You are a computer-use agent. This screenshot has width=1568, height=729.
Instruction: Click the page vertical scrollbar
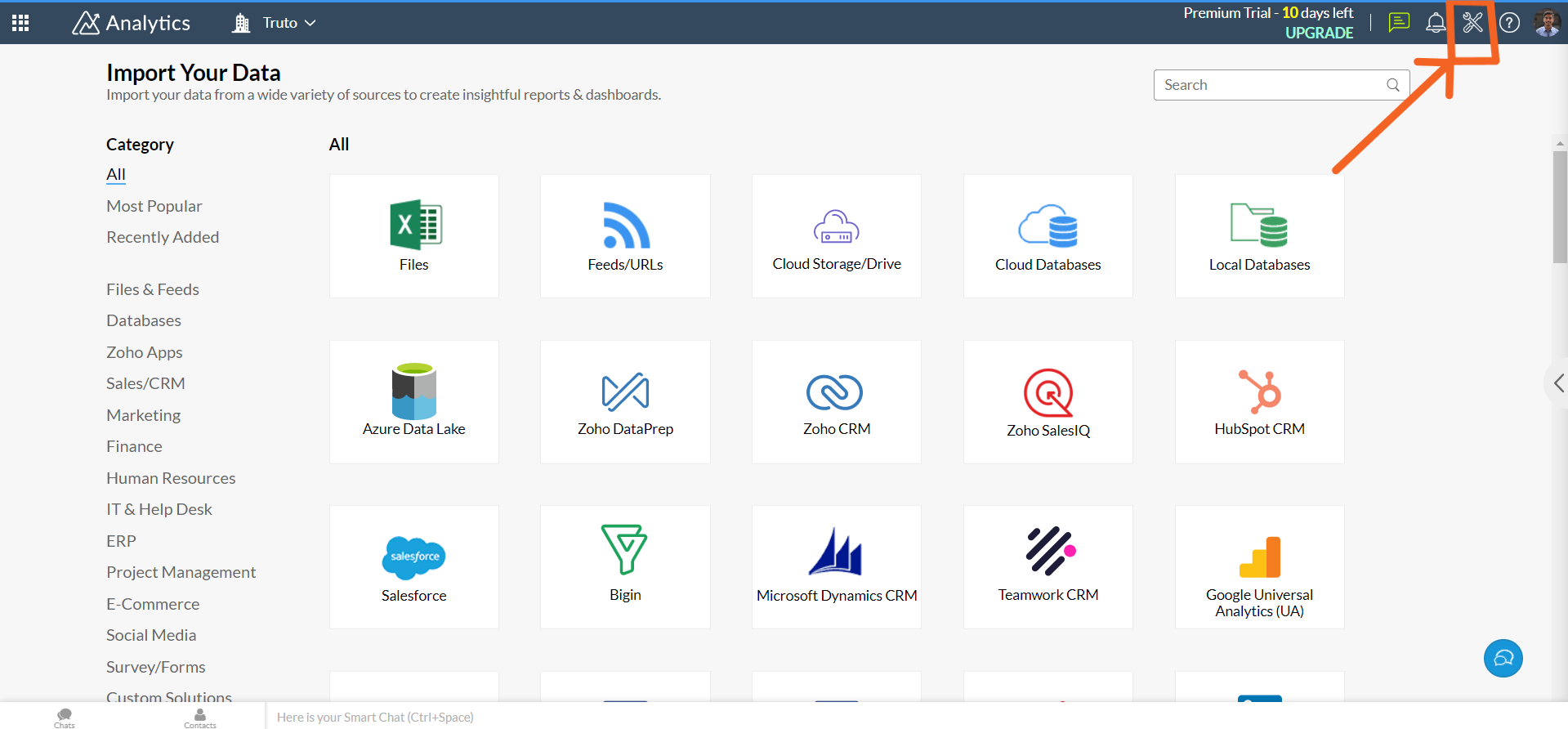(1560, 207)
